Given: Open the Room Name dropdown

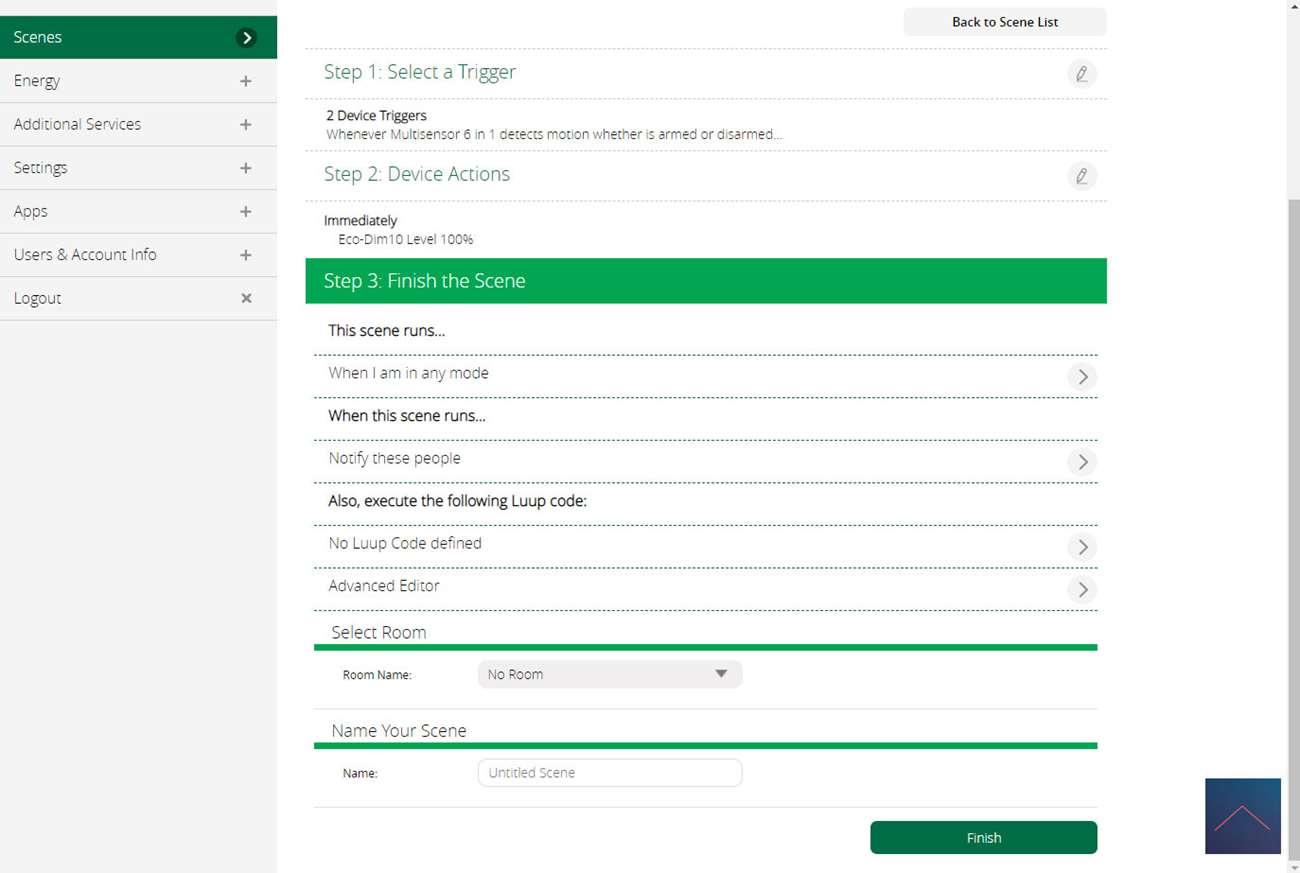Looking at the screenshot, I should (x=609, y=674).
